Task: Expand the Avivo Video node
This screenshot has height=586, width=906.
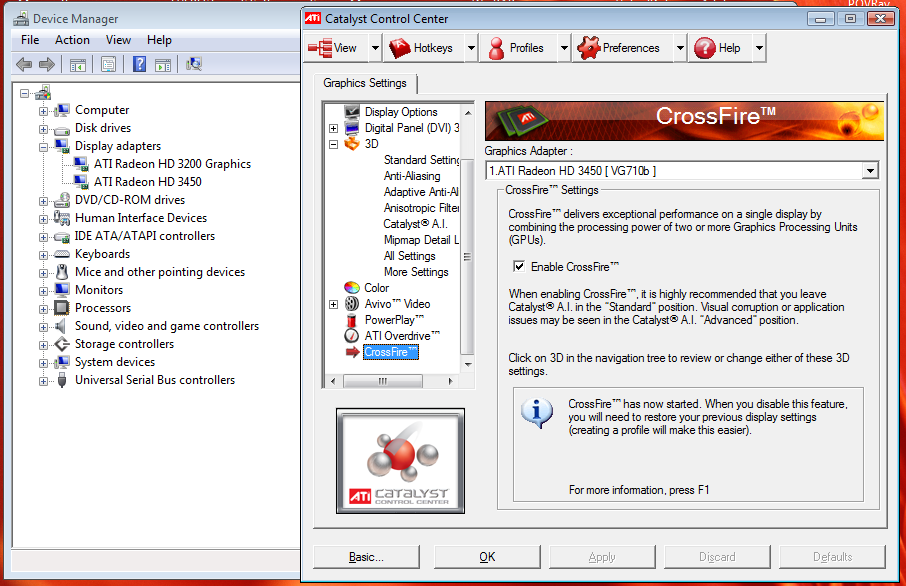Action: 333,305
